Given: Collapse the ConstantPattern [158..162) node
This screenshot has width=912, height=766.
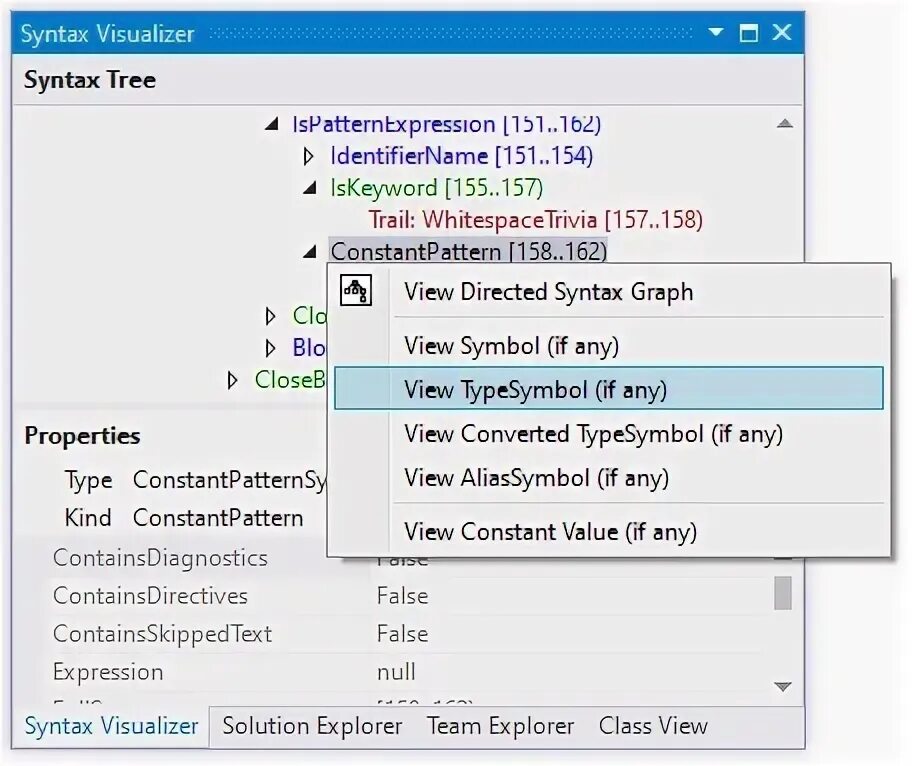Looking at the screenshot, I should (x=310, y=251).
